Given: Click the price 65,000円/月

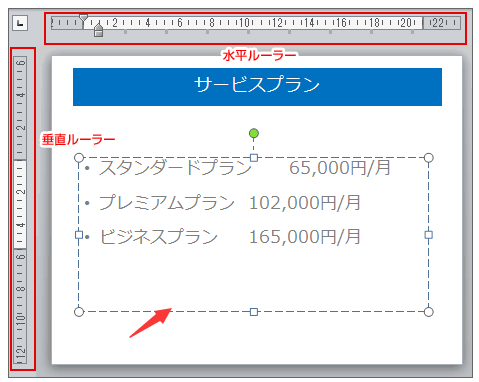Looking at the screenshot, I should pos(340,167).
